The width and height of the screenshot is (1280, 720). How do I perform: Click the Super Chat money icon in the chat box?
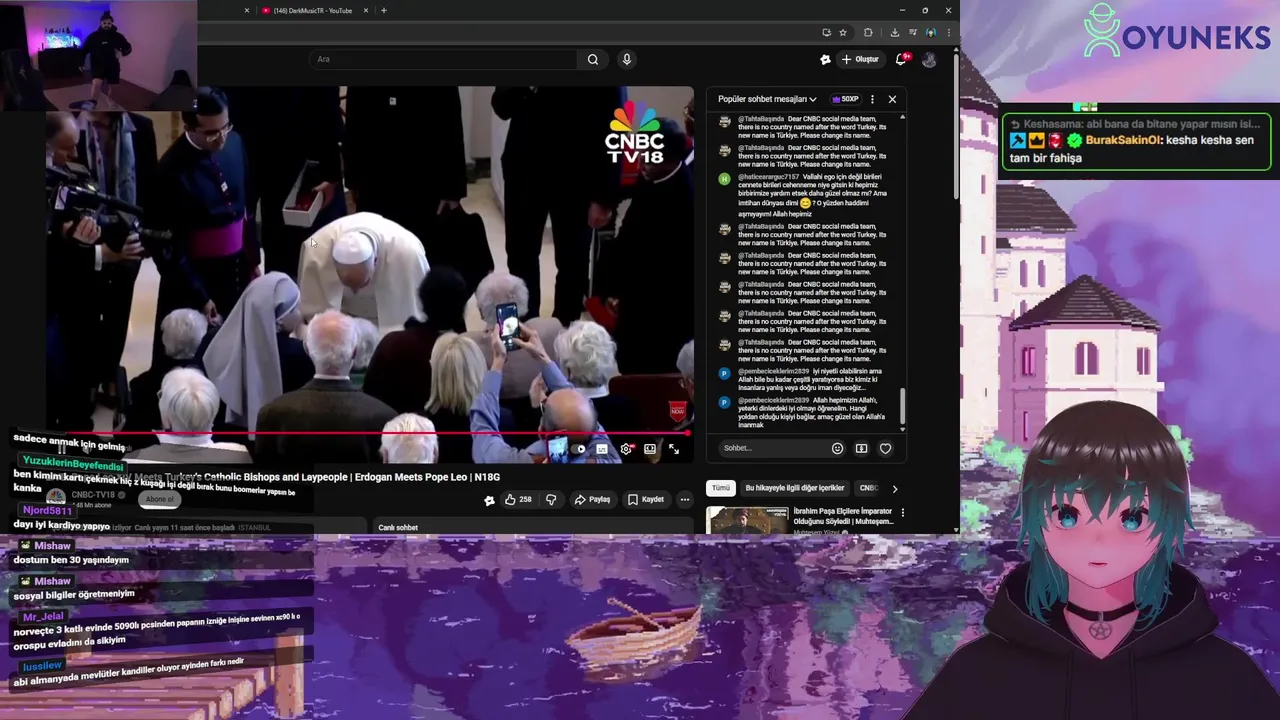click(x=861, y=448)
